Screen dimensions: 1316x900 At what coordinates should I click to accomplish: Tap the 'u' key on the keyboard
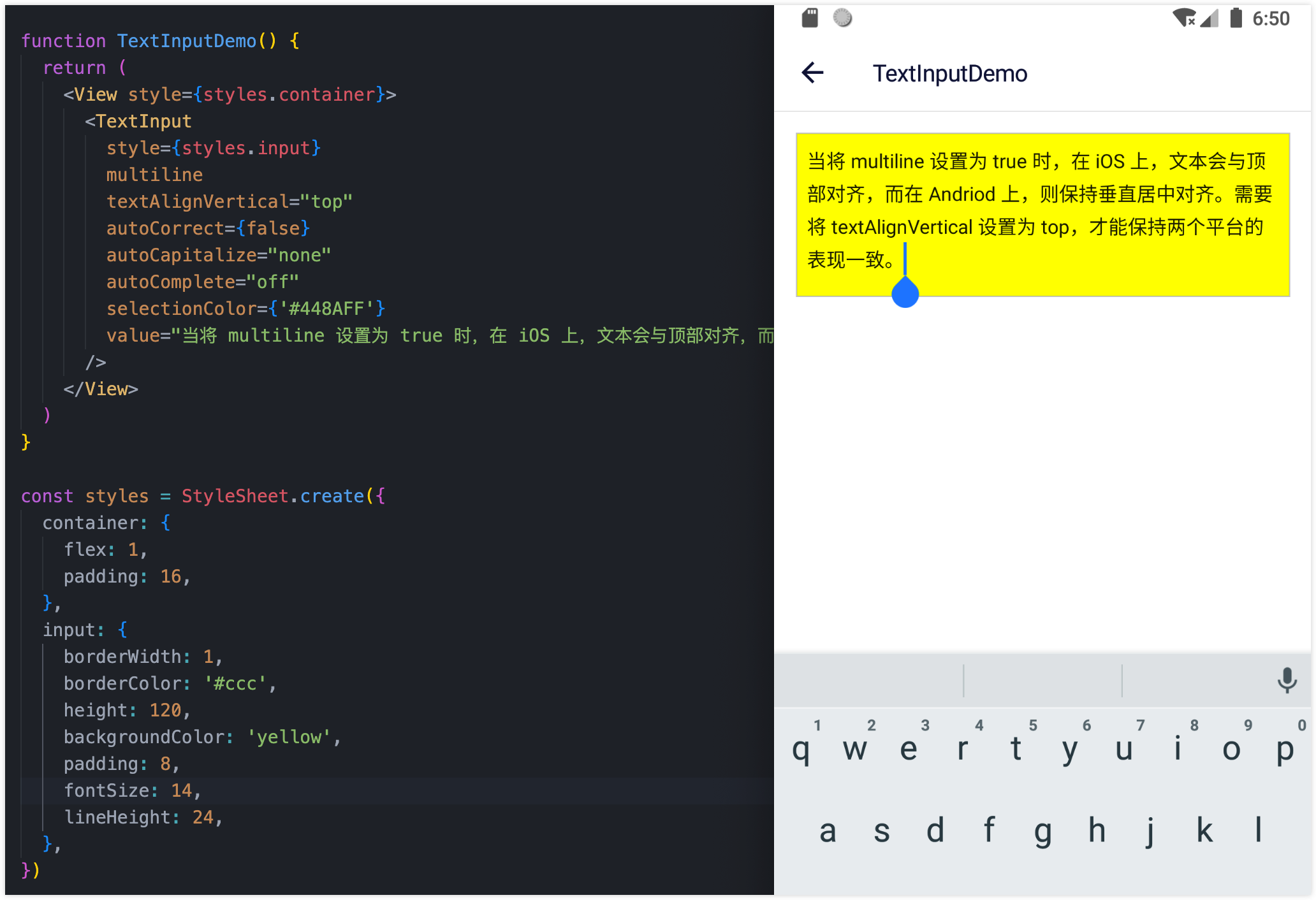click(x=1123, y=747)
